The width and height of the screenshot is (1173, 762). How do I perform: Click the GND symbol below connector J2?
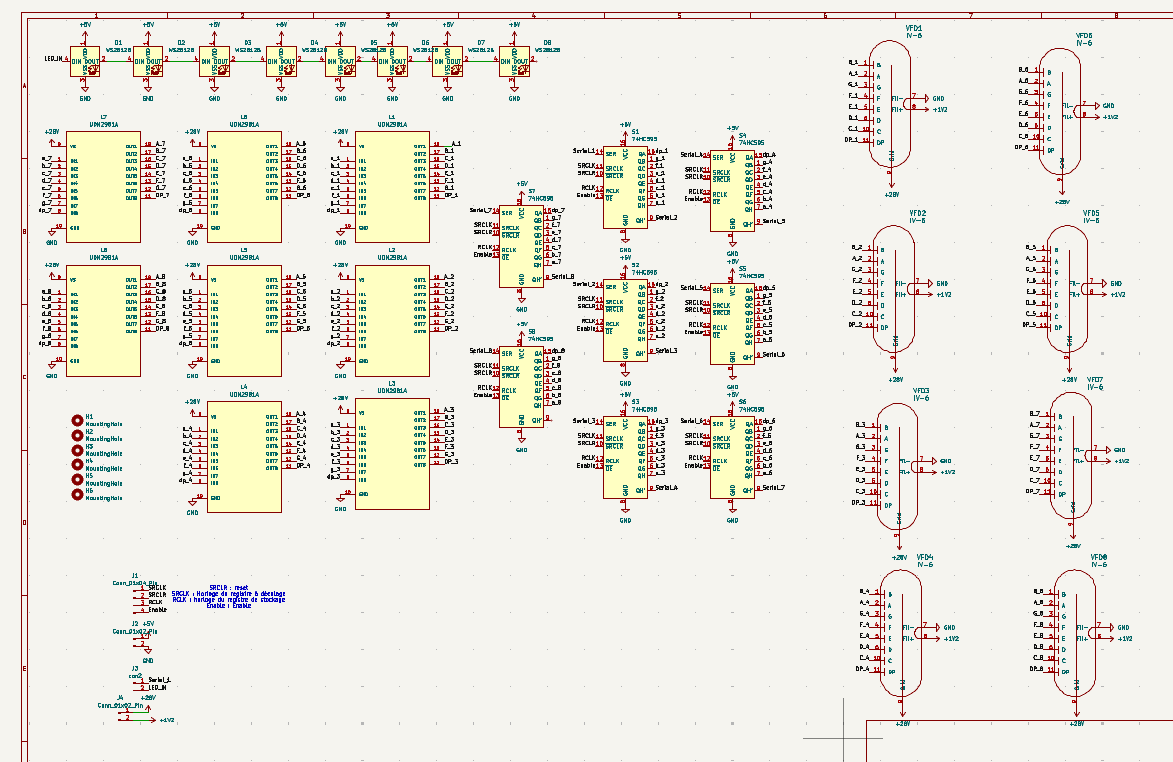(x=148, y=657)
